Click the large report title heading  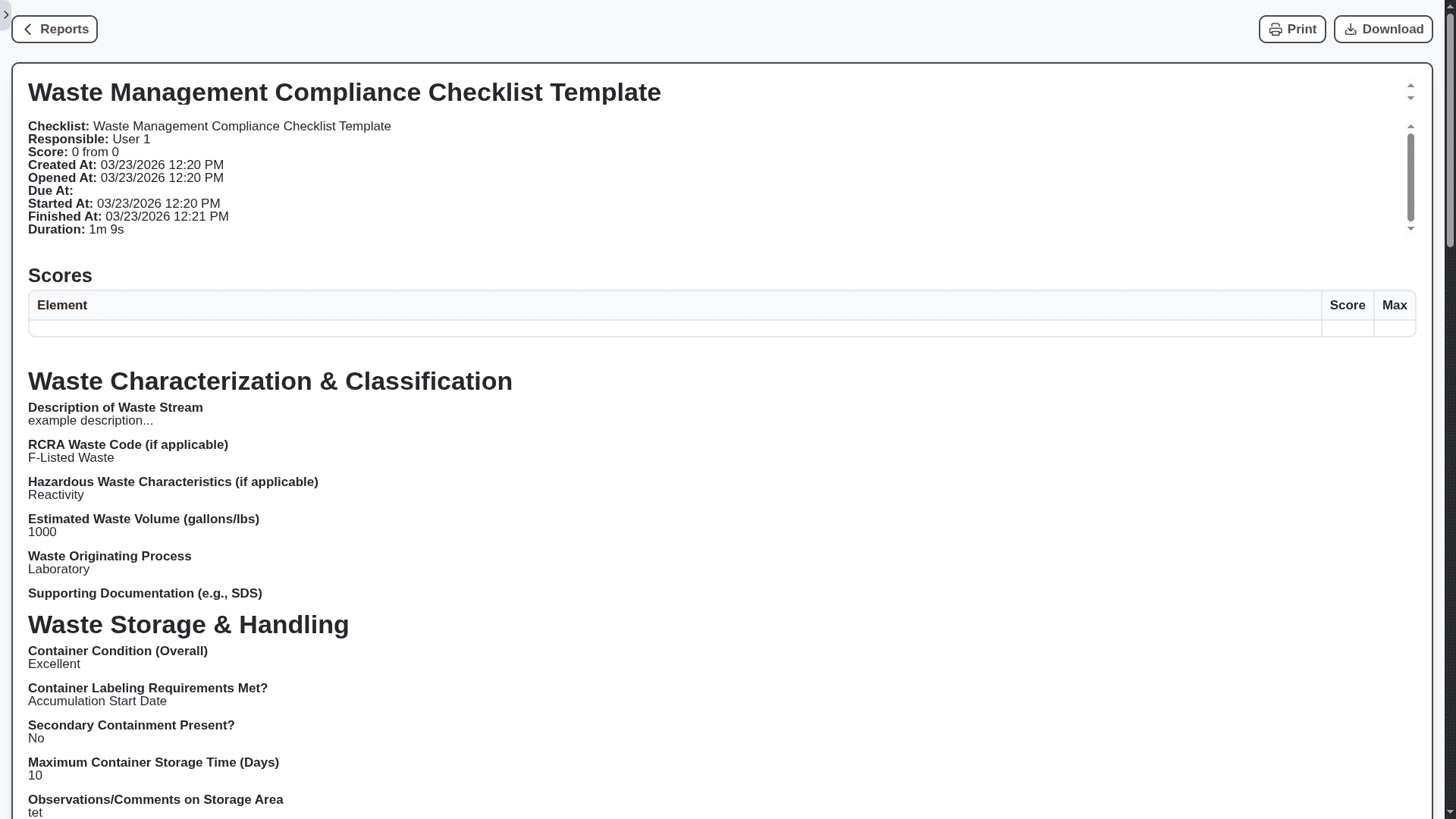344,93
